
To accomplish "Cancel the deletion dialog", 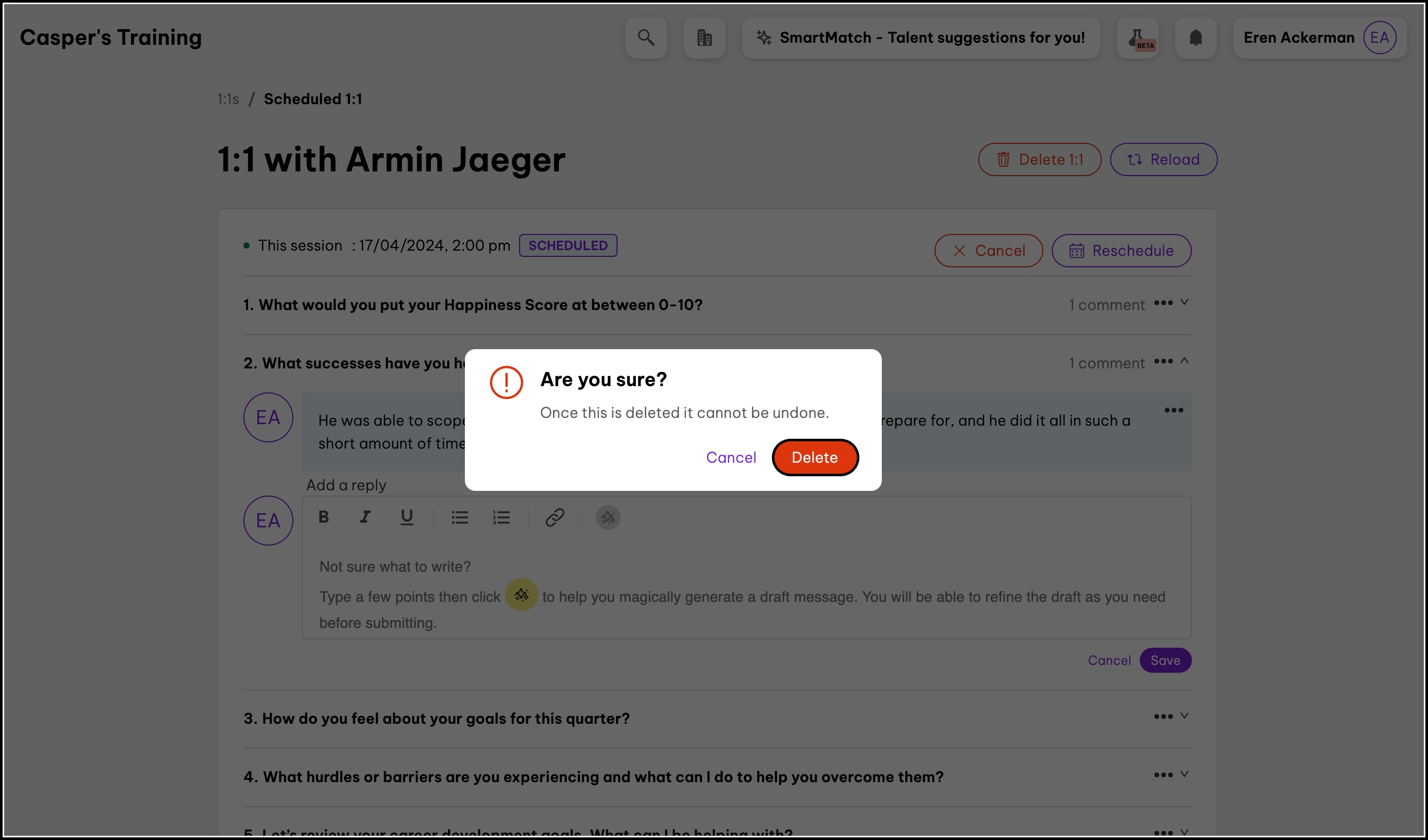I will click(731, 457).
